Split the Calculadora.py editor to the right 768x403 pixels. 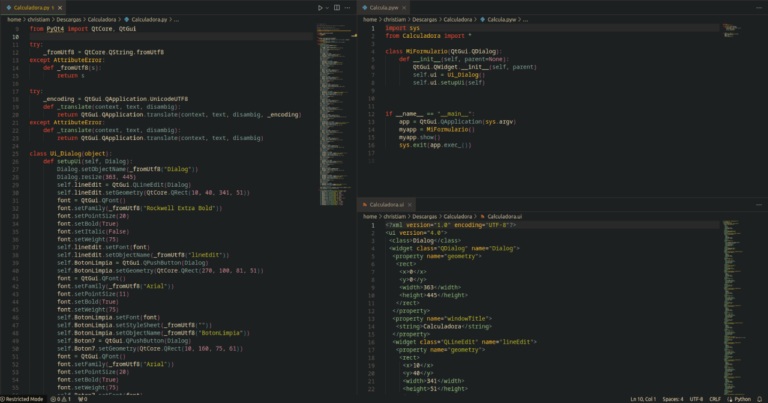coord(337,8)
